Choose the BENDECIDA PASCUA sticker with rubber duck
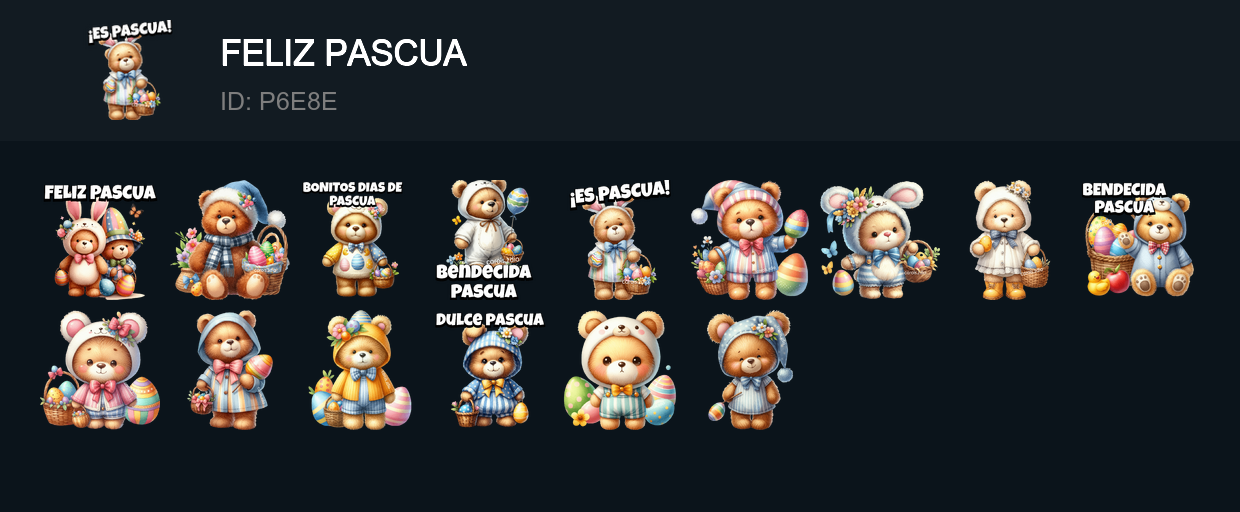The width and height of the screenshot is (1240, 512). [1140, 240]
